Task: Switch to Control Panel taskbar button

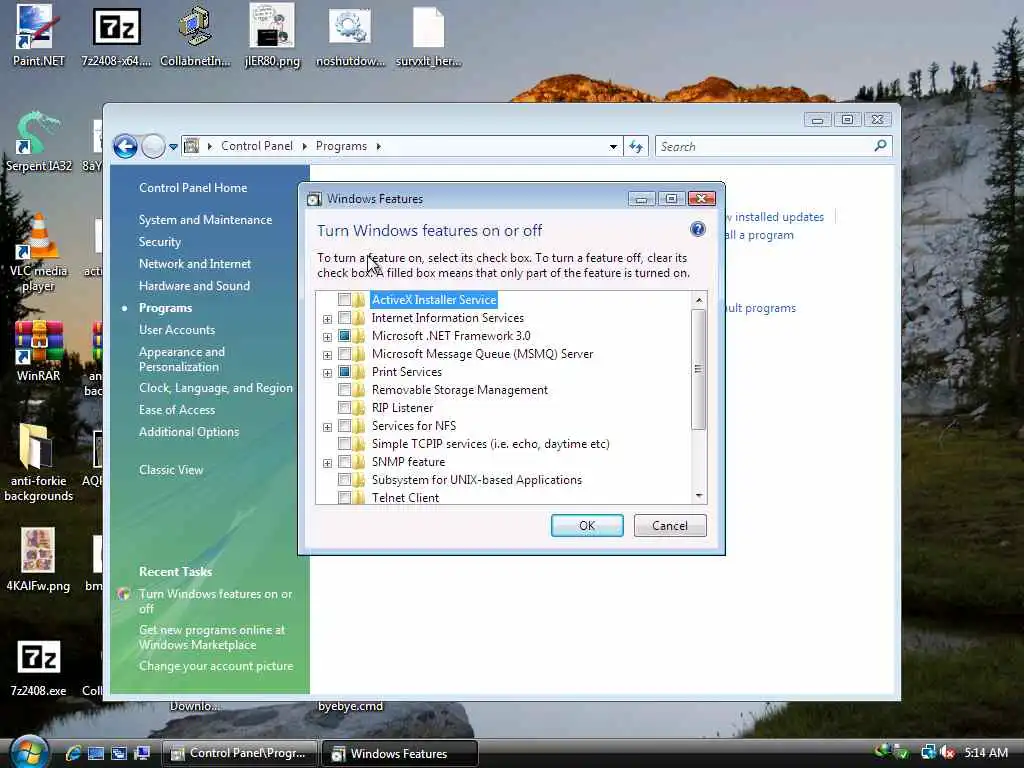Action: [x=239, y=754]
